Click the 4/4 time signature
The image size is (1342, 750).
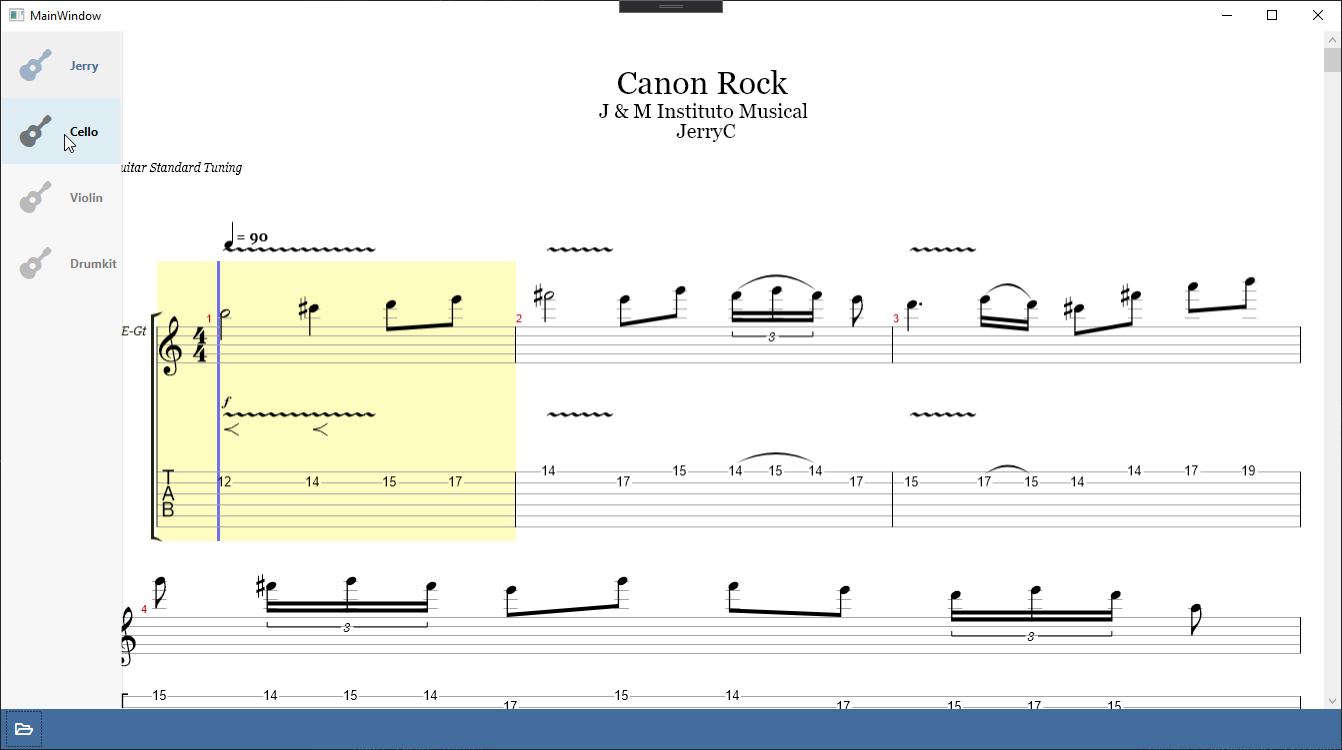tap(200, 345)
